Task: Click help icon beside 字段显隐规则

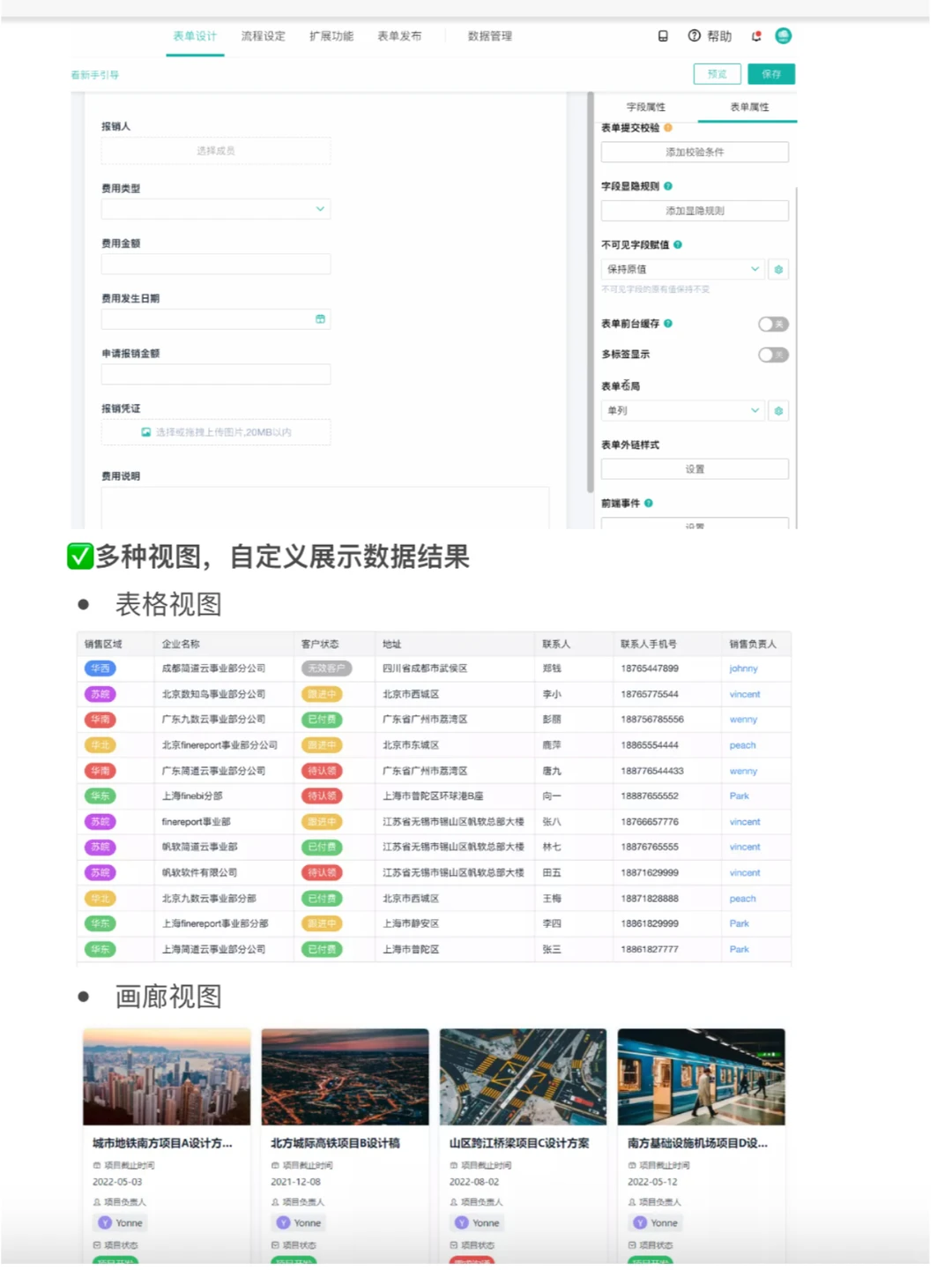Action: (x=667, y=186)
